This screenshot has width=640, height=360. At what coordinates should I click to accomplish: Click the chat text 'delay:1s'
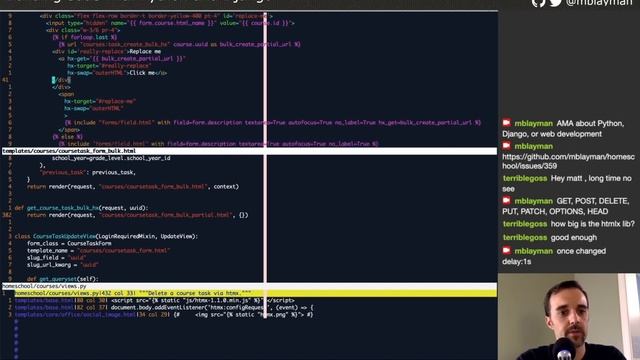click(516, 262)
